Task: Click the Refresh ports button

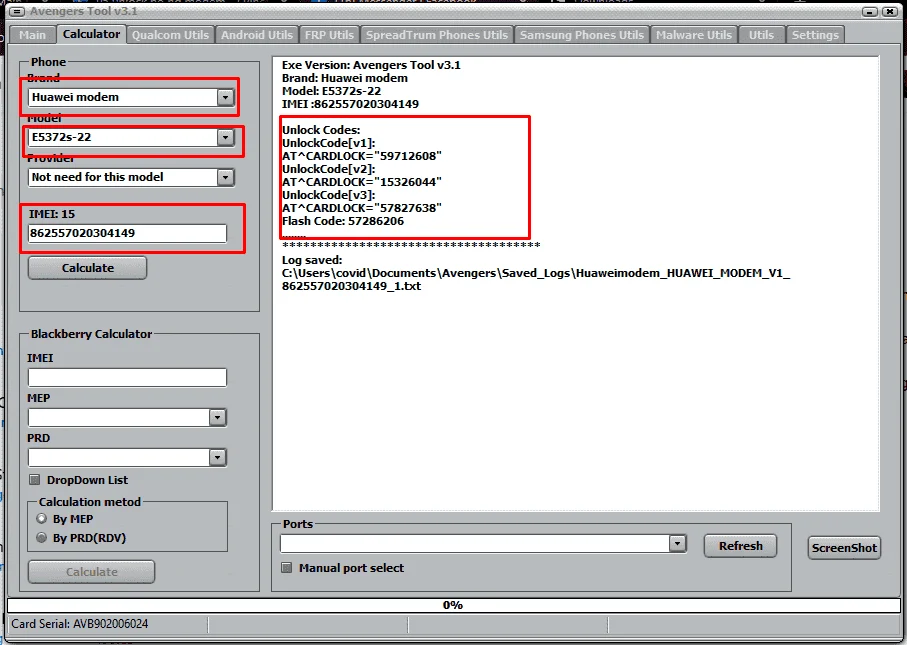Action: click(740, 546)
